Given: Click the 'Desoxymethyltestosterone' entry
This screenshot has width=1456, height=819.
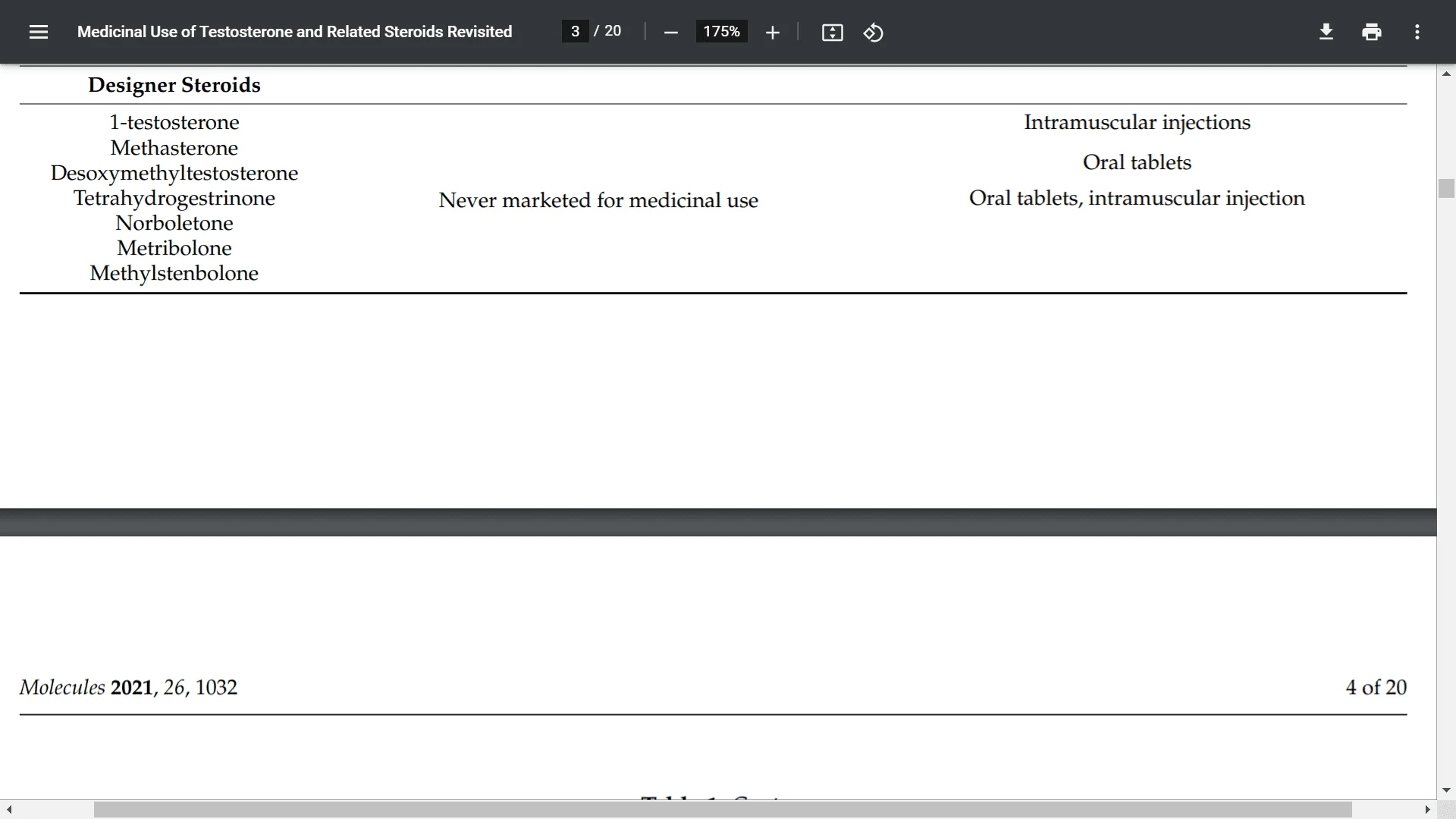Looking at the screenshot, I should click(174, 173).
